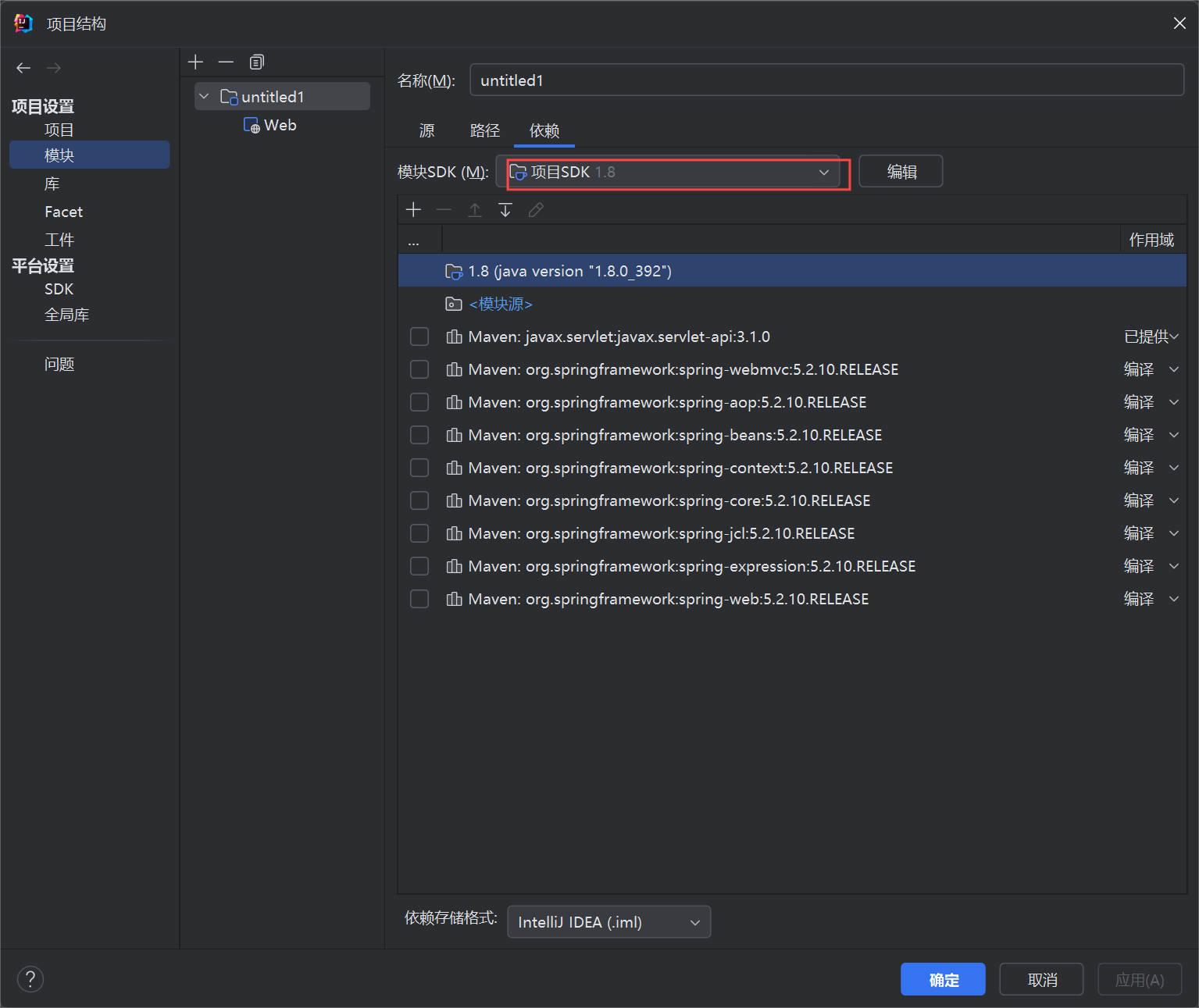Click library icon of spring-aop row
Viewport: 1199px width, 1008px height.
coord(454,402)
